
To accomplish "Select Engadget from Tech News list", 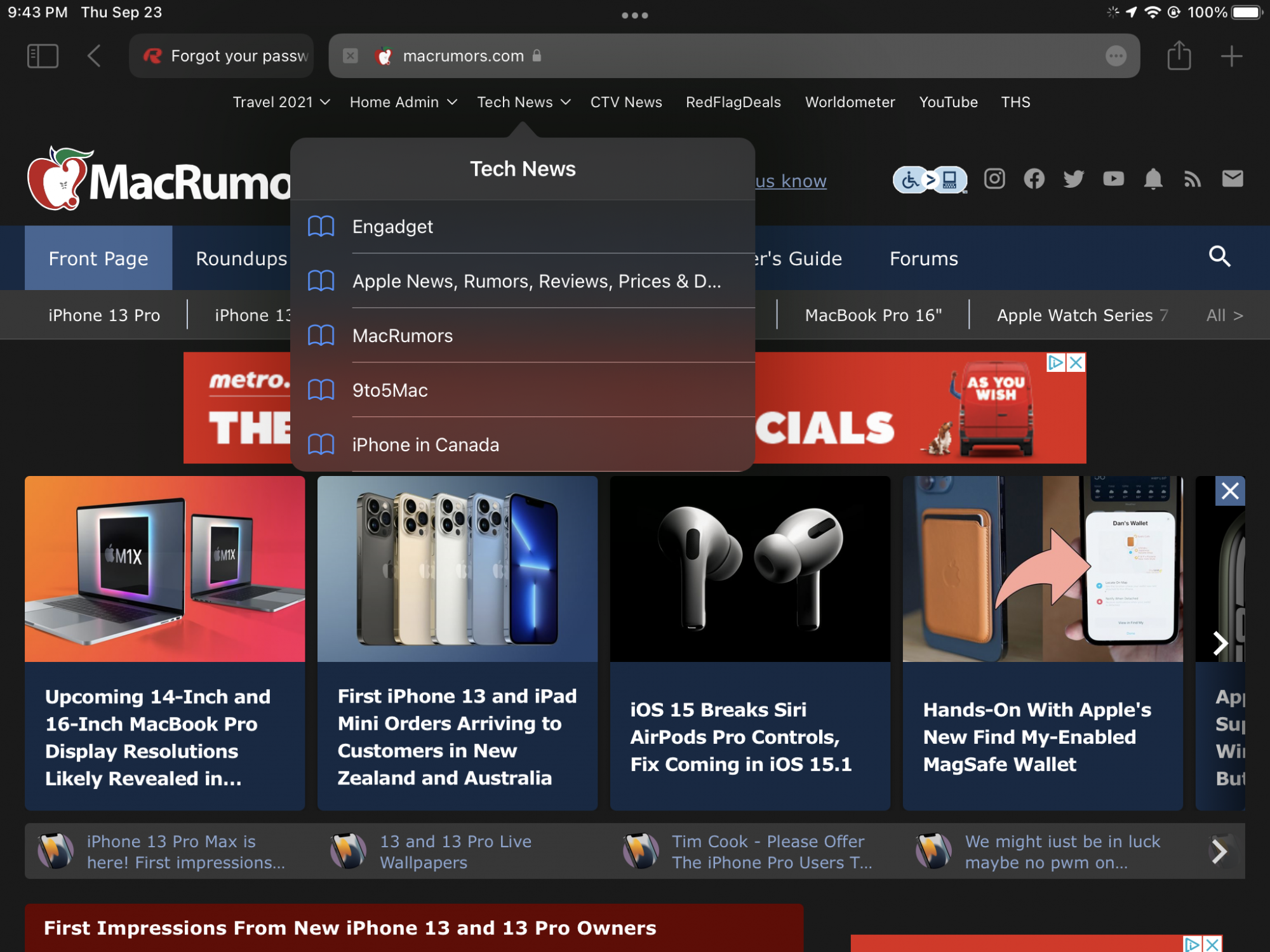I will click(x=392, y=227).
